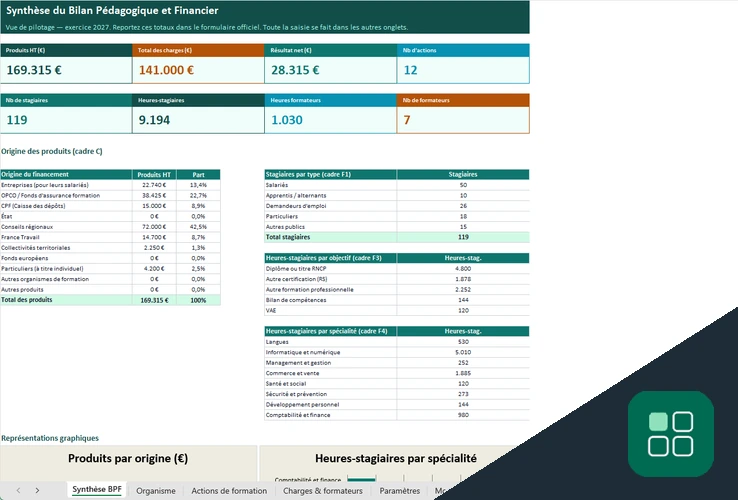Select the 'France Travail' row label
Viewport: 738px width, 500px height.
pos(20,237)
